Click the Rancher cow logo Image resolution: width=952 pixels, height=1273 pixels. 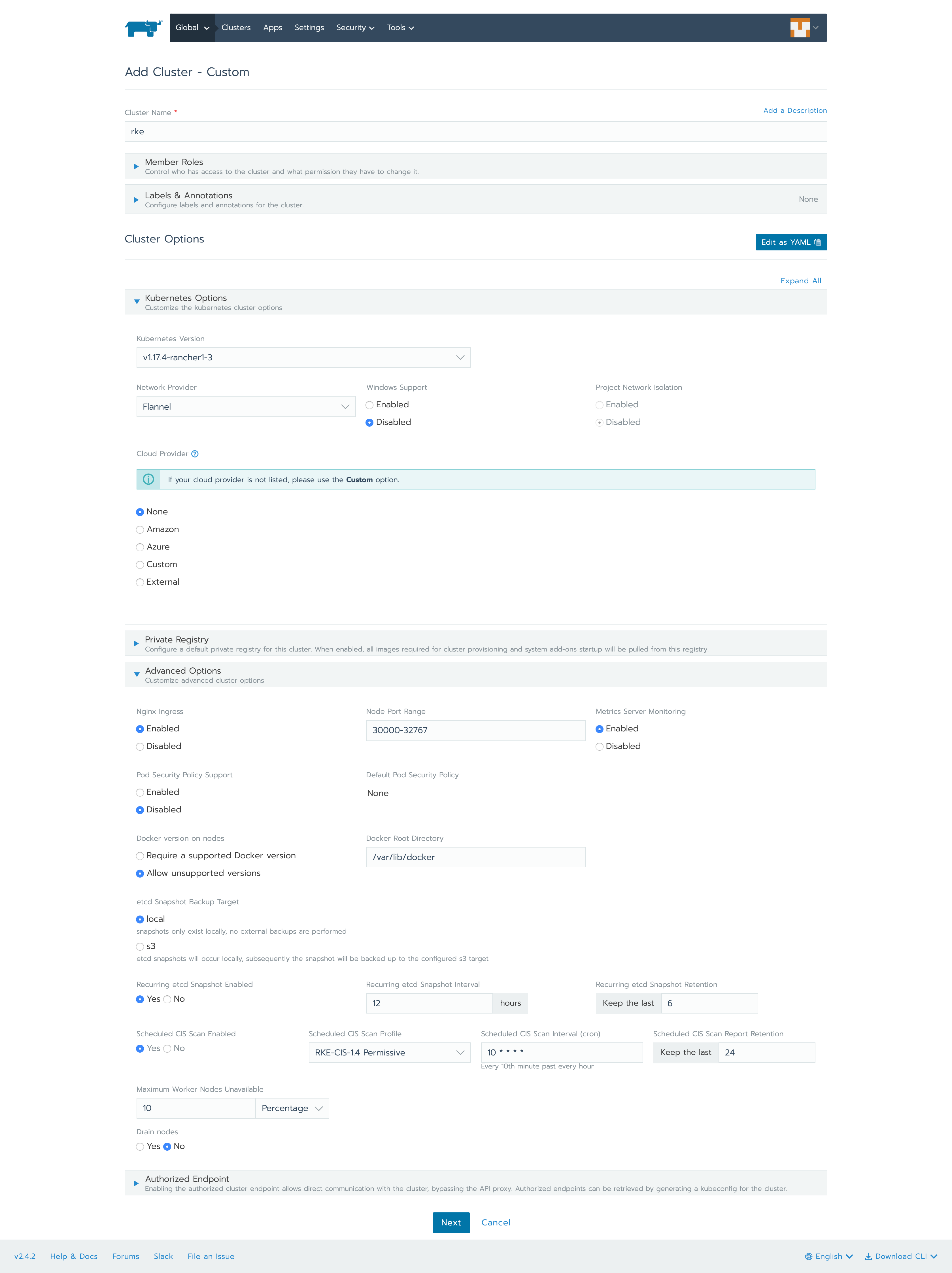pos(143,28)
